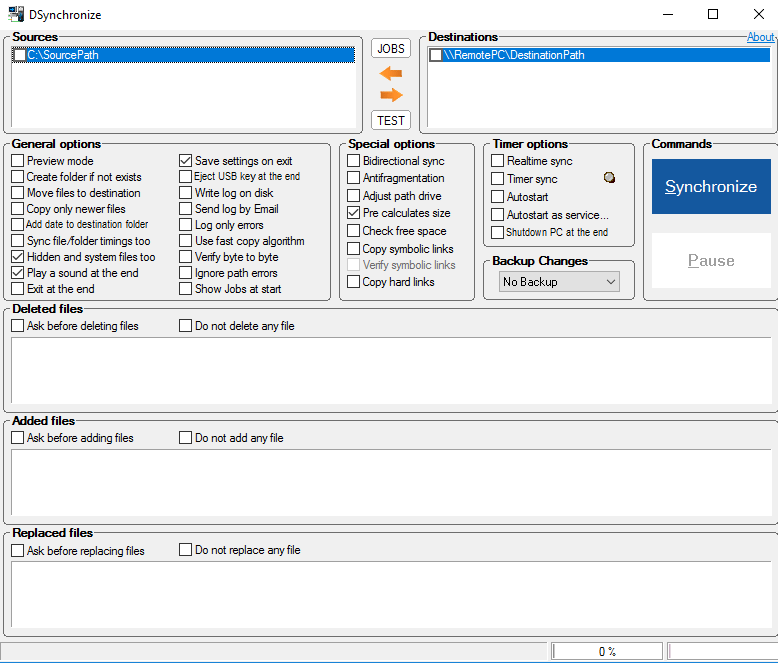Screen dimensions: 778x663
Task: Uncheck Save settings on exit
Action: (x=185, y=161)
